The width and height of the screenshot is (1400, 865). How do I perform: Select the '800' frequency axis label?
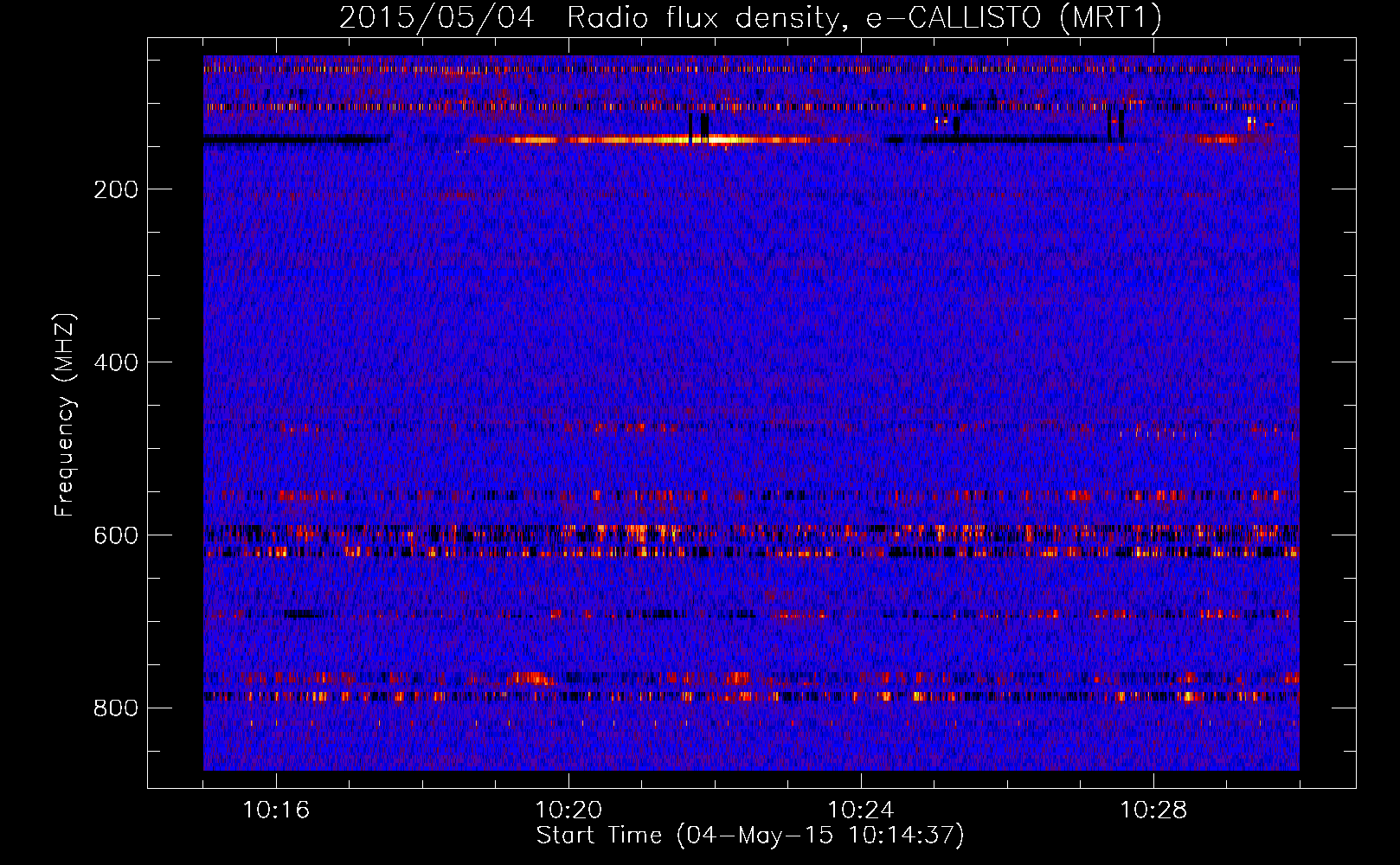116,708
